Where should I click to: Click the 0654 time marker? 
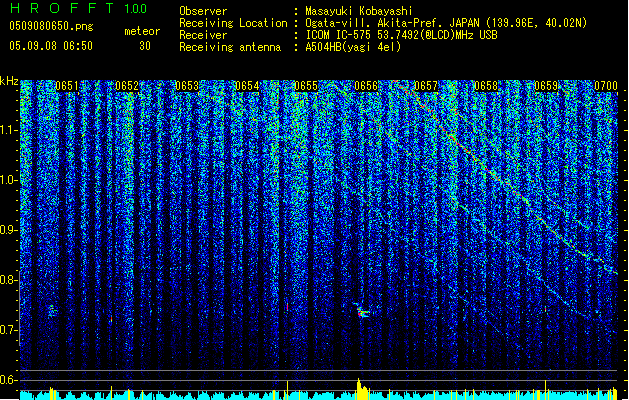click(x=247, y=86)
